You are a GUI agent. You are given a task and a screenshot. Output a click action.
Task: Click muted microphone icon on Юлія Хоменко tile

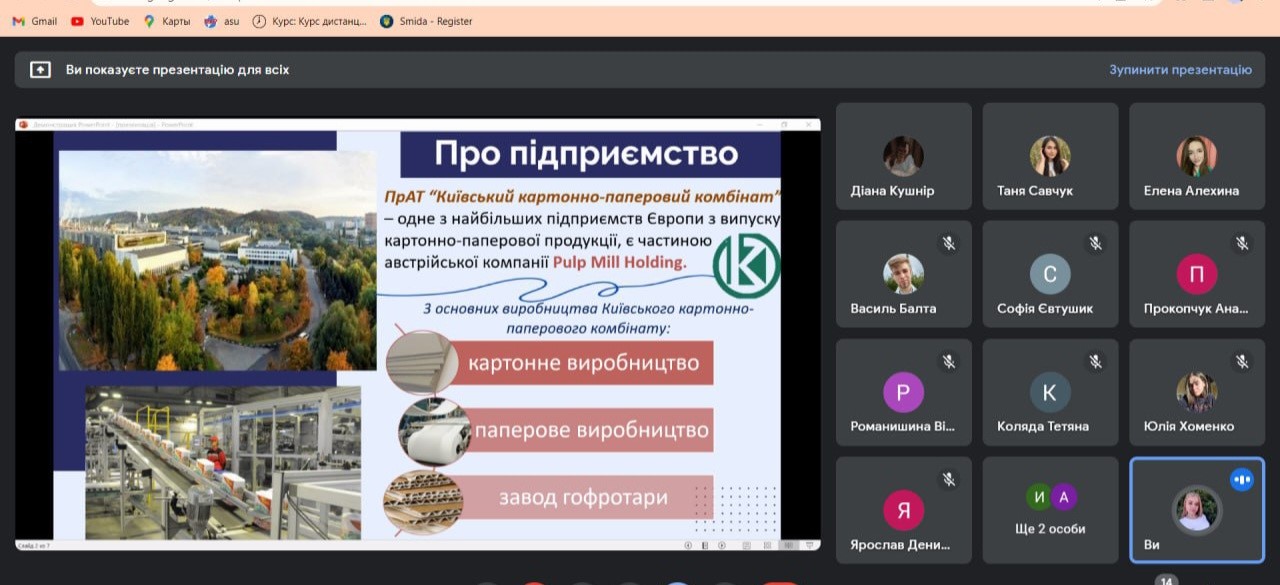pos(1241,361)
